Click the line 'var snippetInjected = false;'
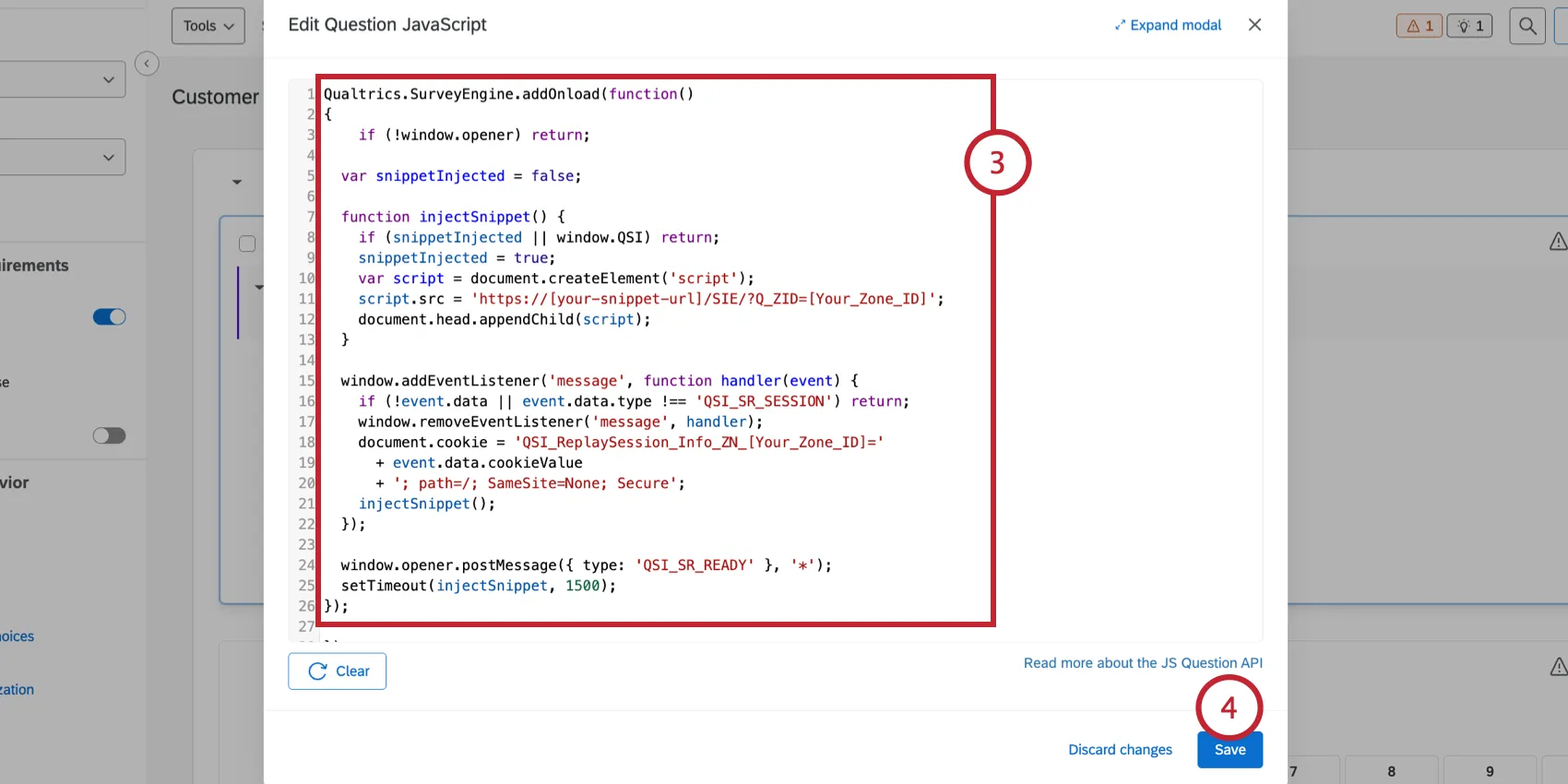Viewport: 1568px width, 784px height. coord(461,176)
